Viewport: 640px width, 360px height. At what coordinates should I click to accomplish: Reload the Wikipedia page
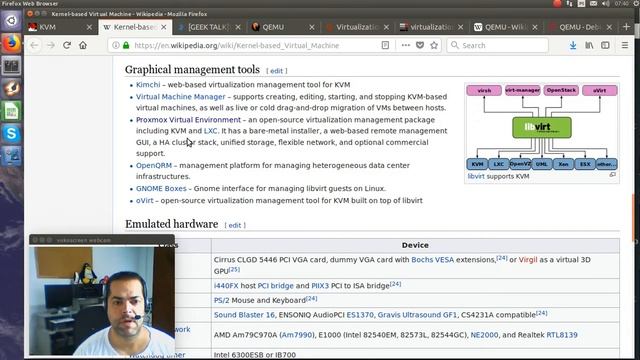(x=67, y=45)
